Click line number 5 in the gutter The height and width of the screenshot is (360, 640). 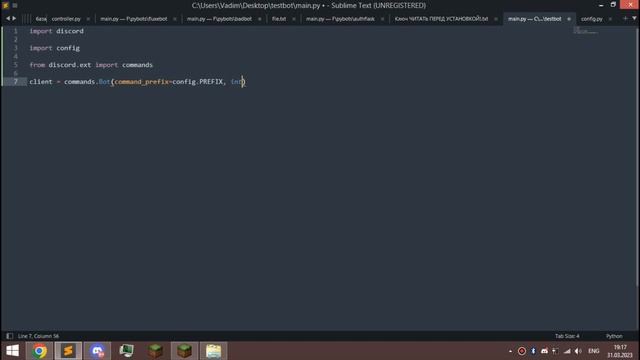pyautogui.click(x=16, y=65)
